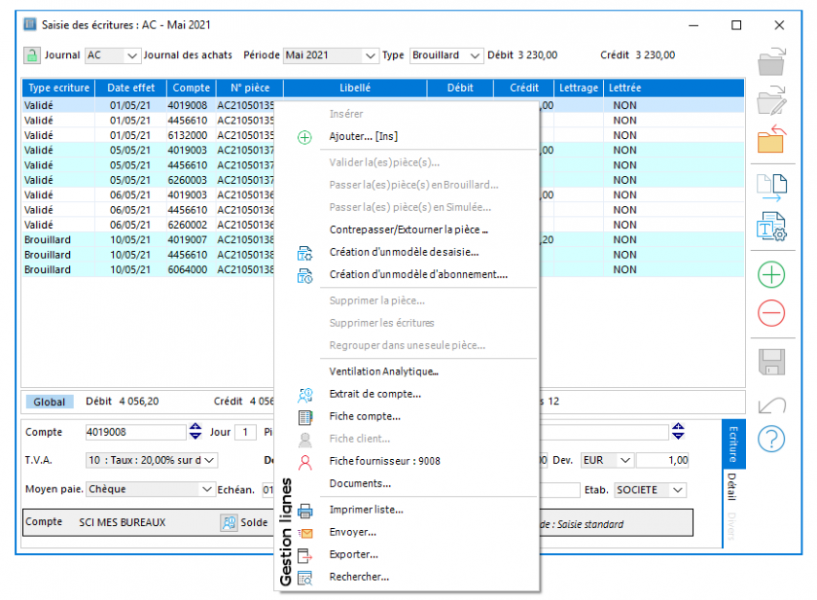Click the printer icon next to Imprimer liste
This screenshot has height=600, width=817.
[x=305, y=511]
